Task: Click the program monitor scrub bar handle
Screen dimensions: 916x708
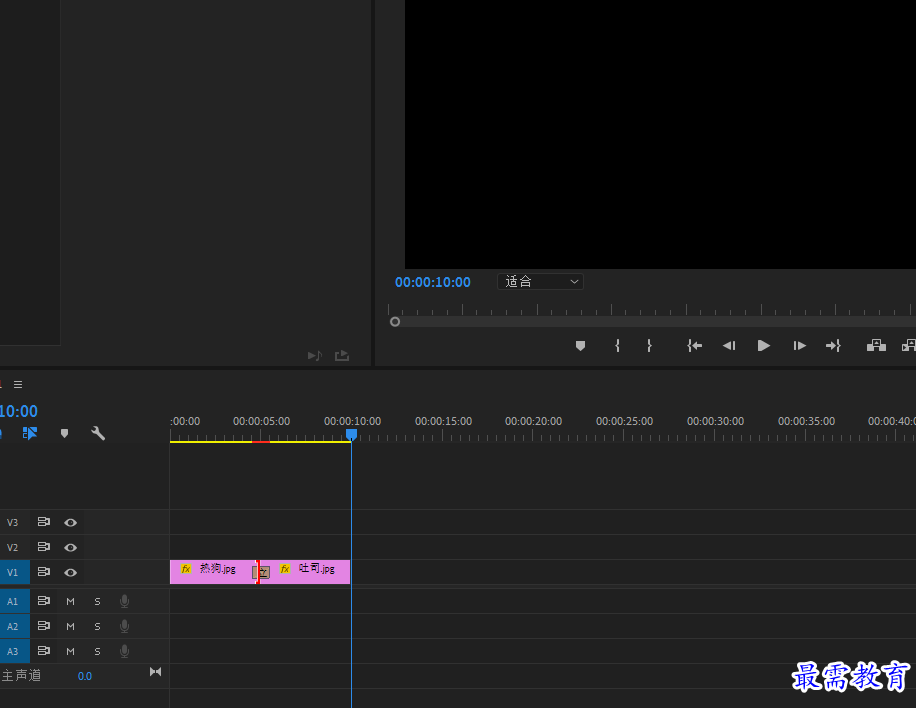Action: (395, 322)
